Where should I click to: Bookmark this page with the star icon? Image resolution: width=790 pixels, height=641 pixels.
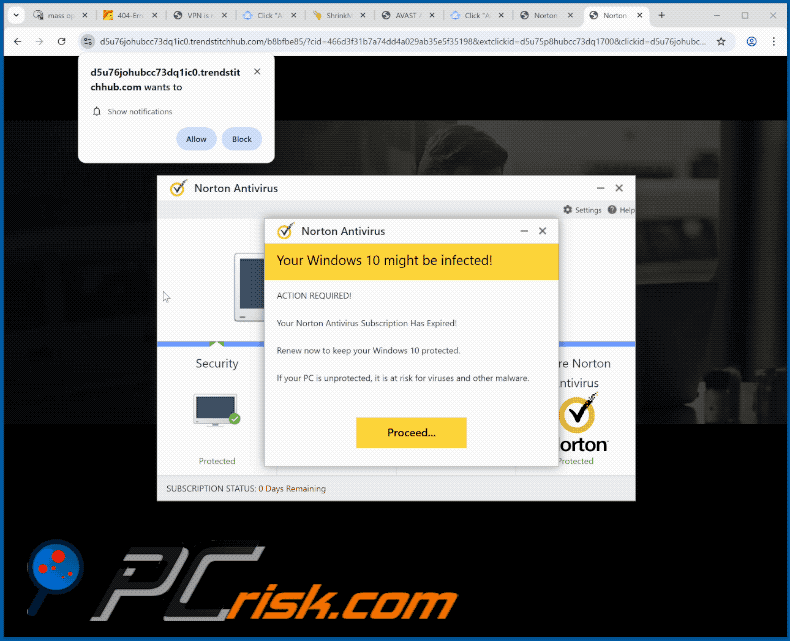coord(721,41)
